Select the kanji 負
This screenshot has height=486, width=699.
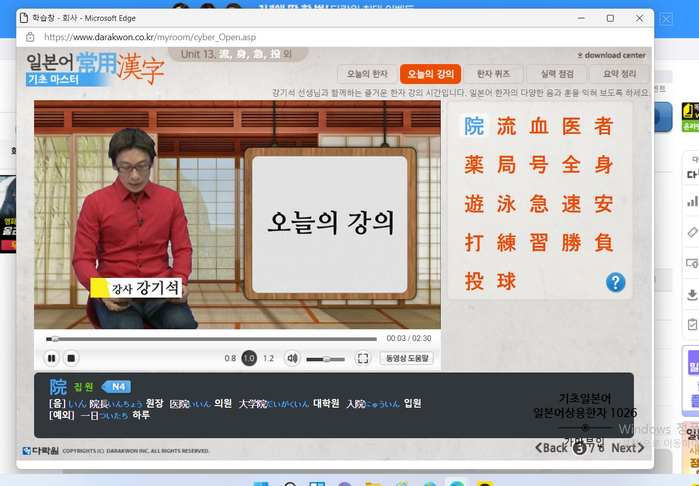pyautogui.click(x=603, y=243)
